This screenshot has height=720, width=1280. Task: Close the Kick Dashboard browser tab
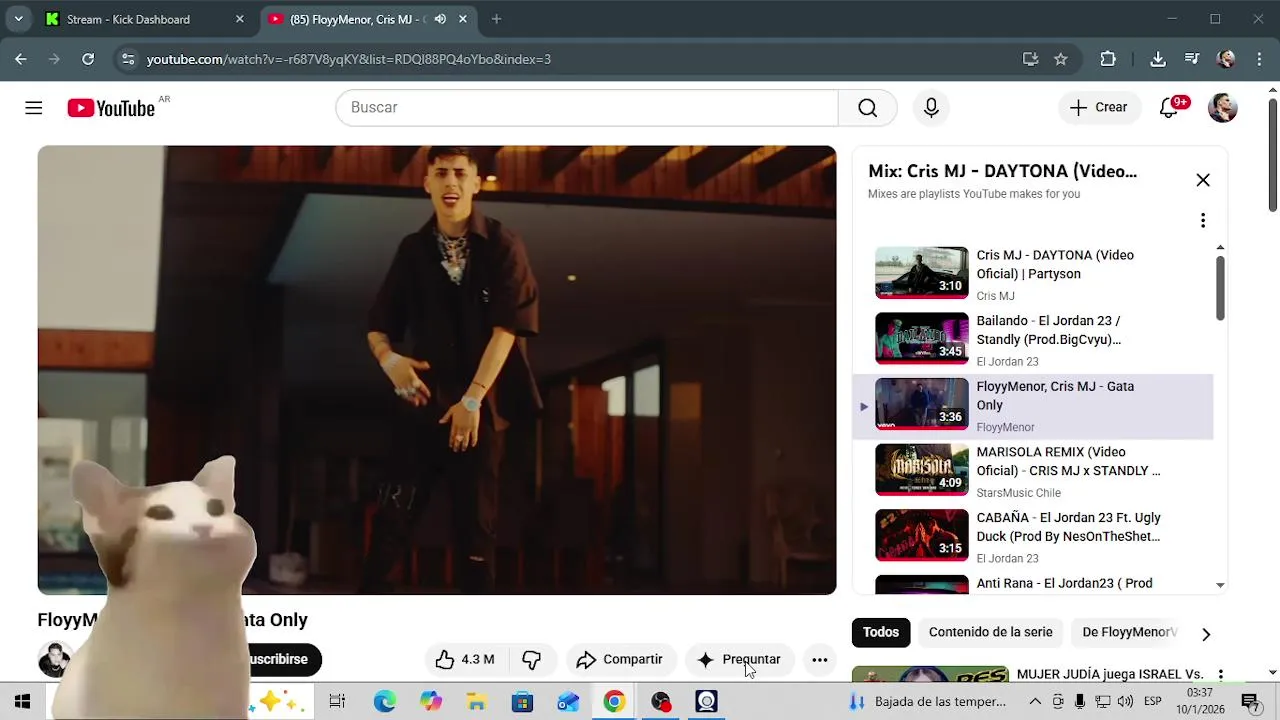(x=239, y=19)
